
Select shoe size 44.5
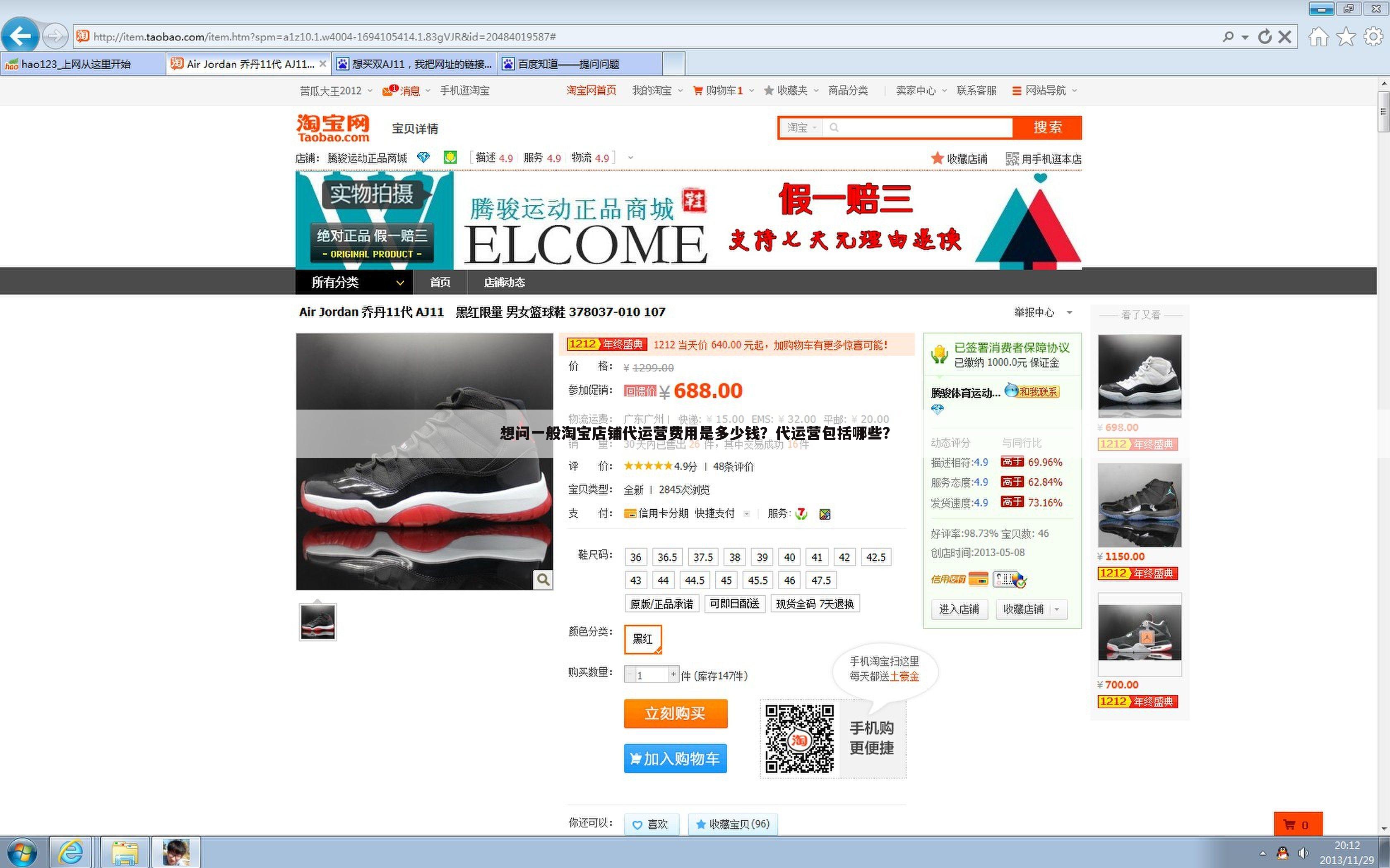694,580
